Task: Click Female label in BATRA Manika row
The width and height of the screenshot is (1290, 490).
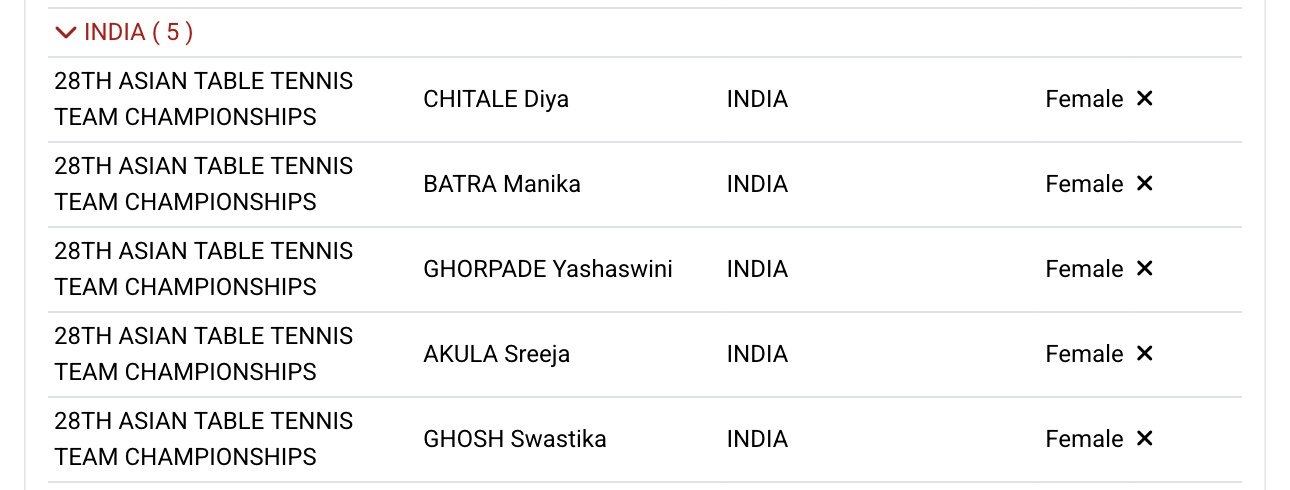Action: (x=1084, y=184)
